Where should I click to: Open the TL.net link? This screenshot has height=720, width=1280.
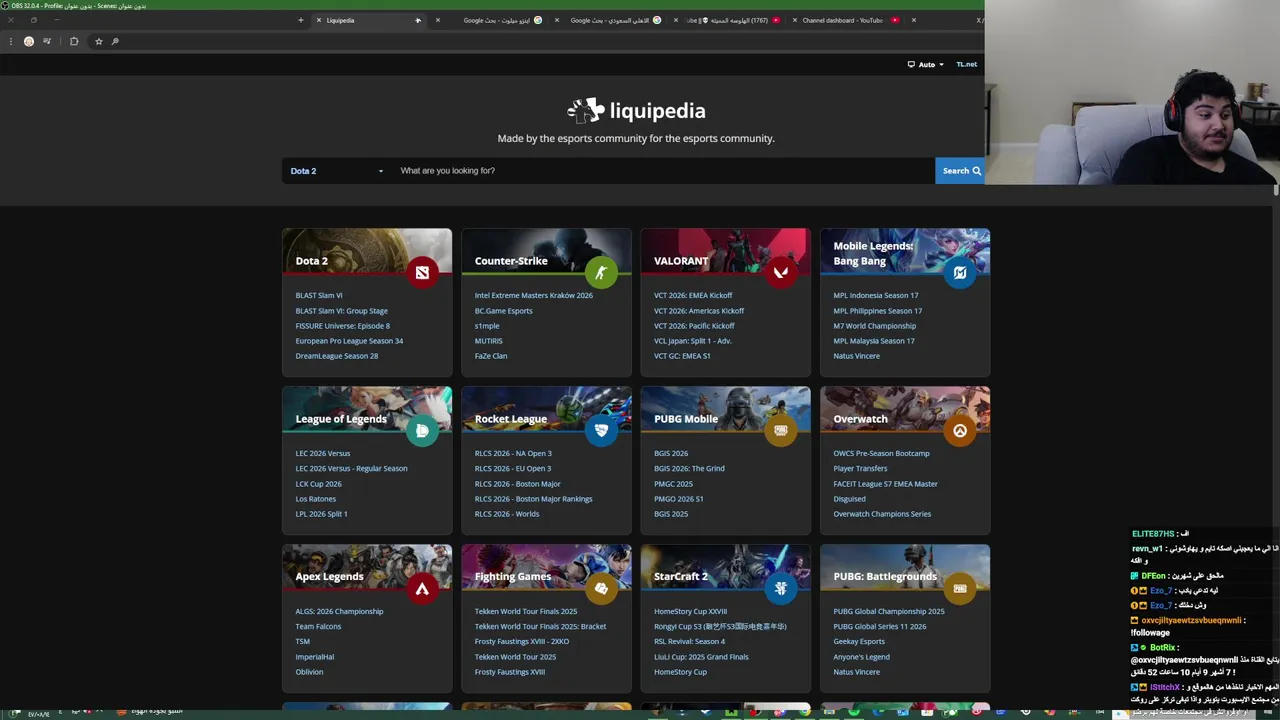[x=966, y=64]
